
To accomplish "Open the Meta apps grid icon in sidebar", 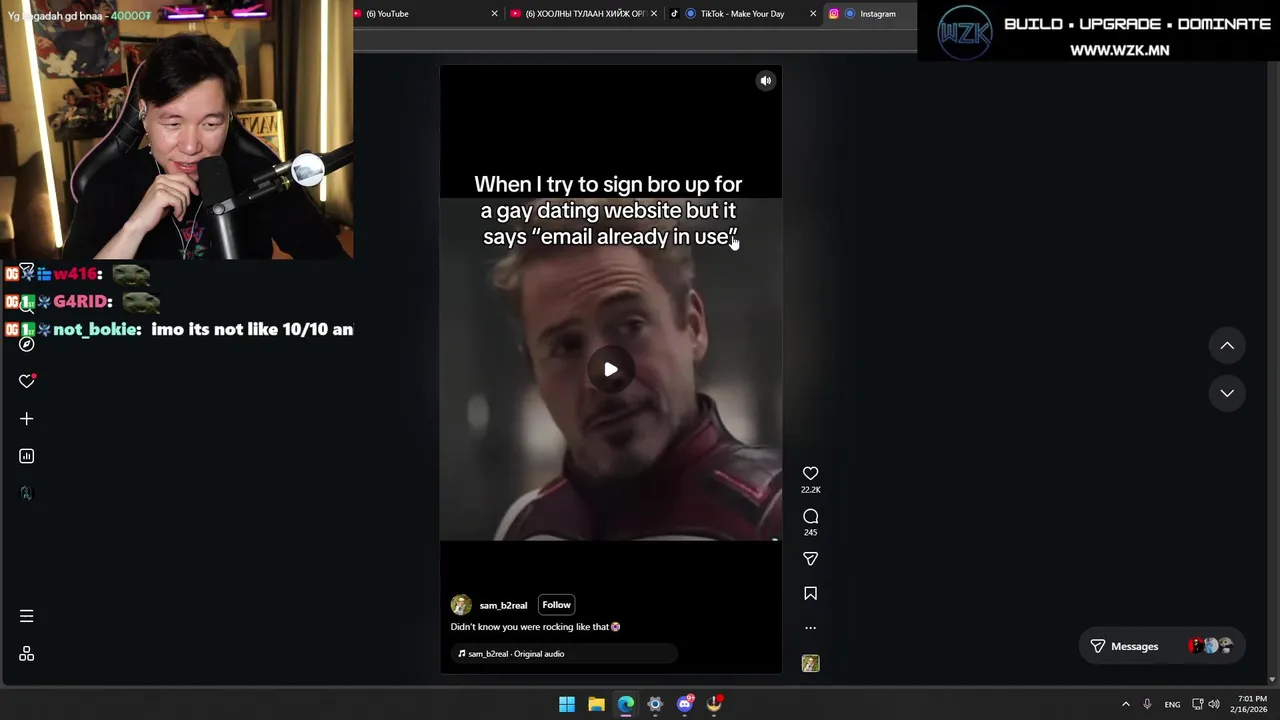I will point(27,654).
